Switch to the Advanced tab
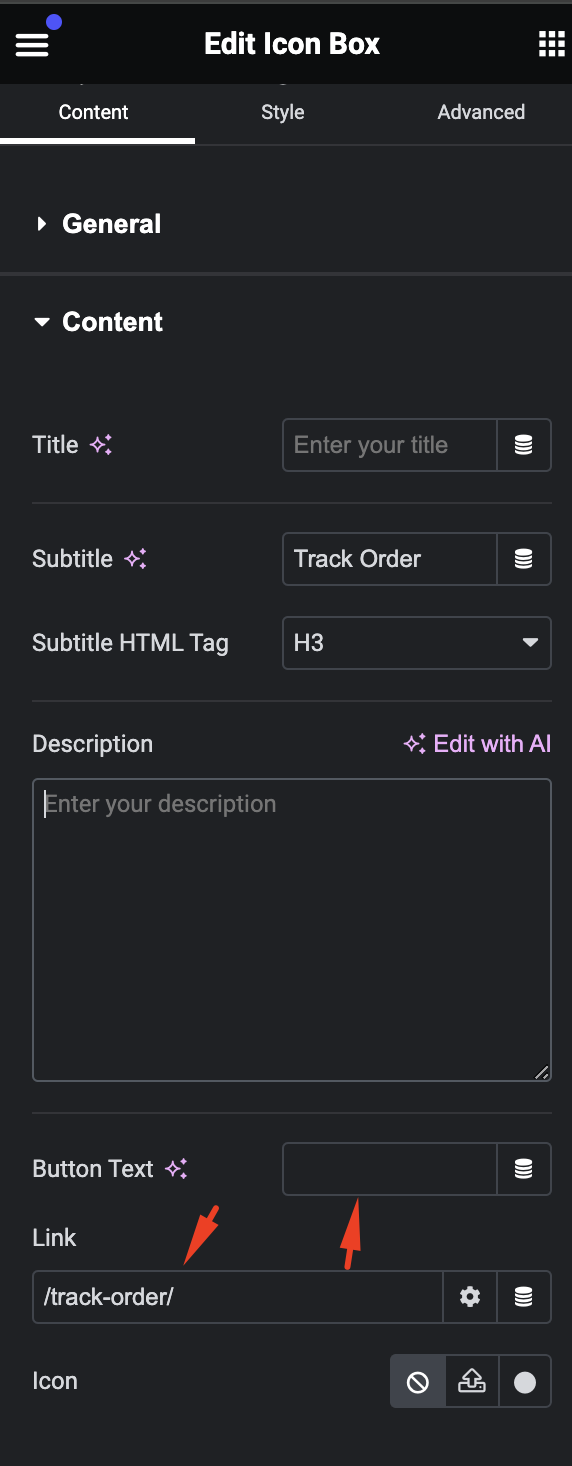Image resolution: width=572 pixels, height=1466 pixels. click(x=481, y=112)
